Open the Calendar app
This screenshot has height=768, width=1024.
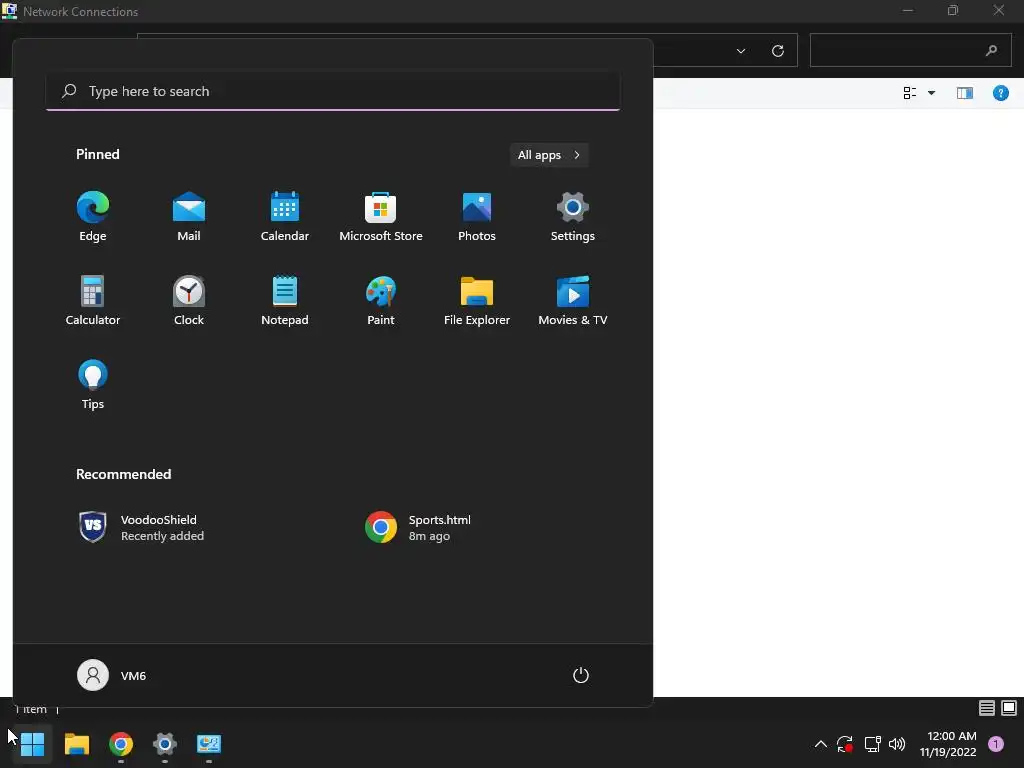(x=285, y=217)
